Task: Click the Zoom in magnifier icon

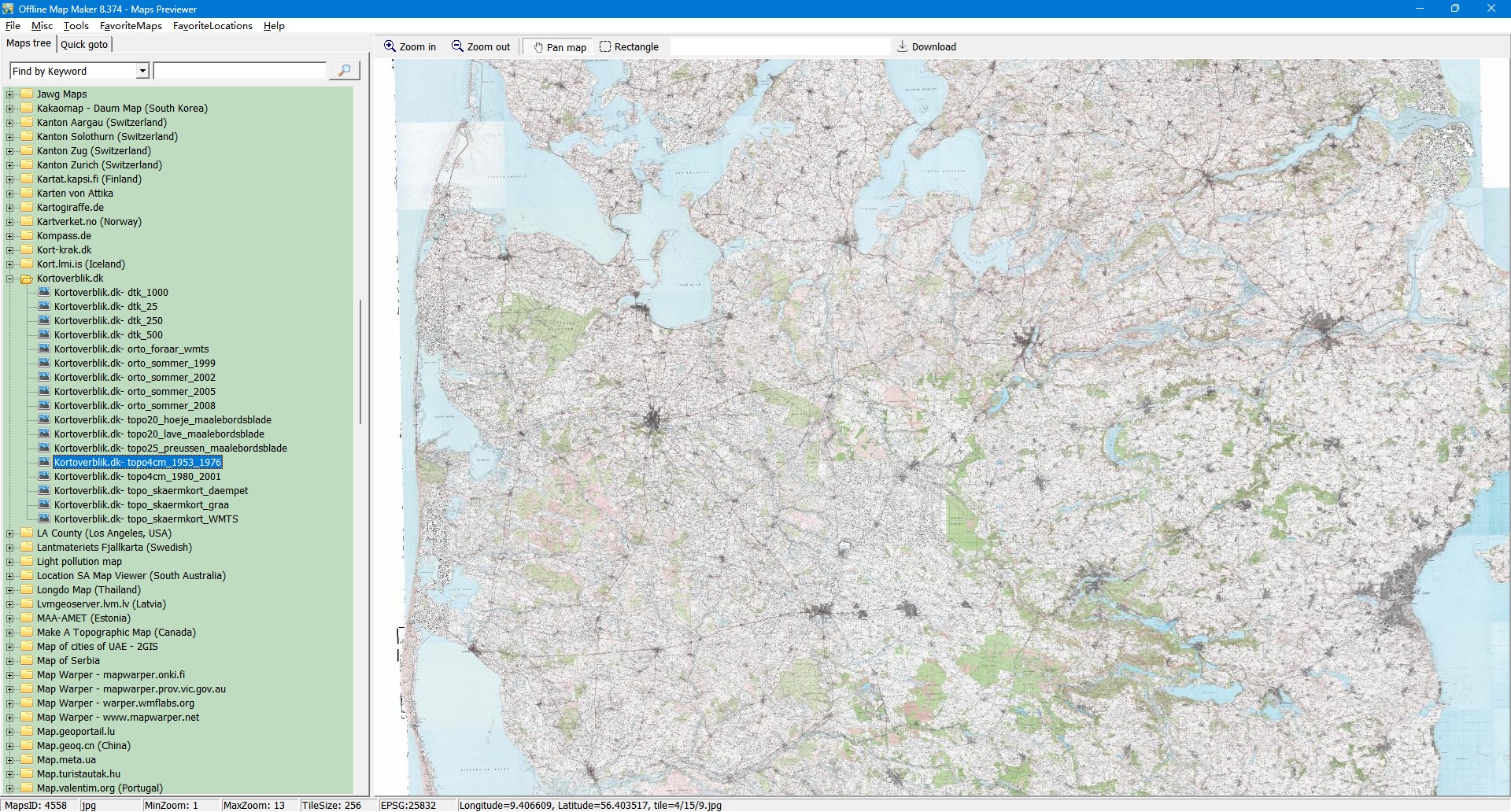Action: pyautogui.click(x=390, y=46)
